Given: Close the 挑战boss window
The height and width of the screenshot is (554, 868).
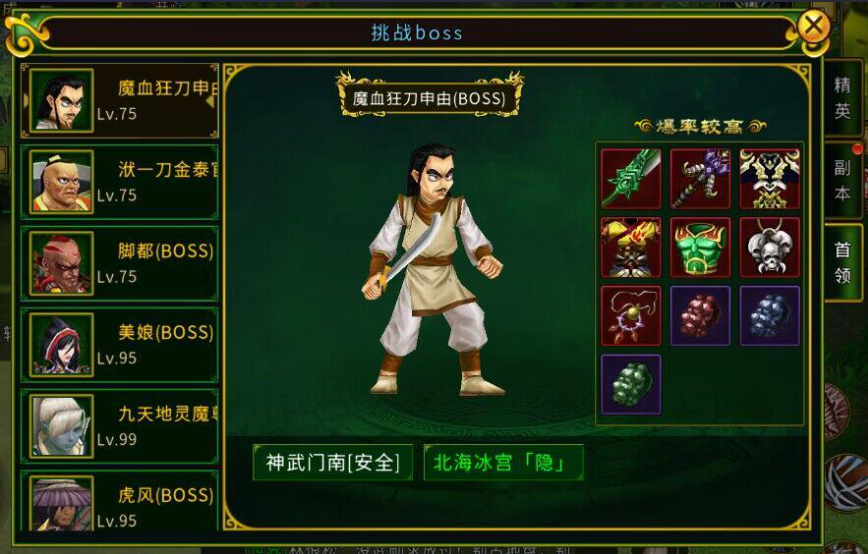Looking at the screenshot, I should coord(813,26).
